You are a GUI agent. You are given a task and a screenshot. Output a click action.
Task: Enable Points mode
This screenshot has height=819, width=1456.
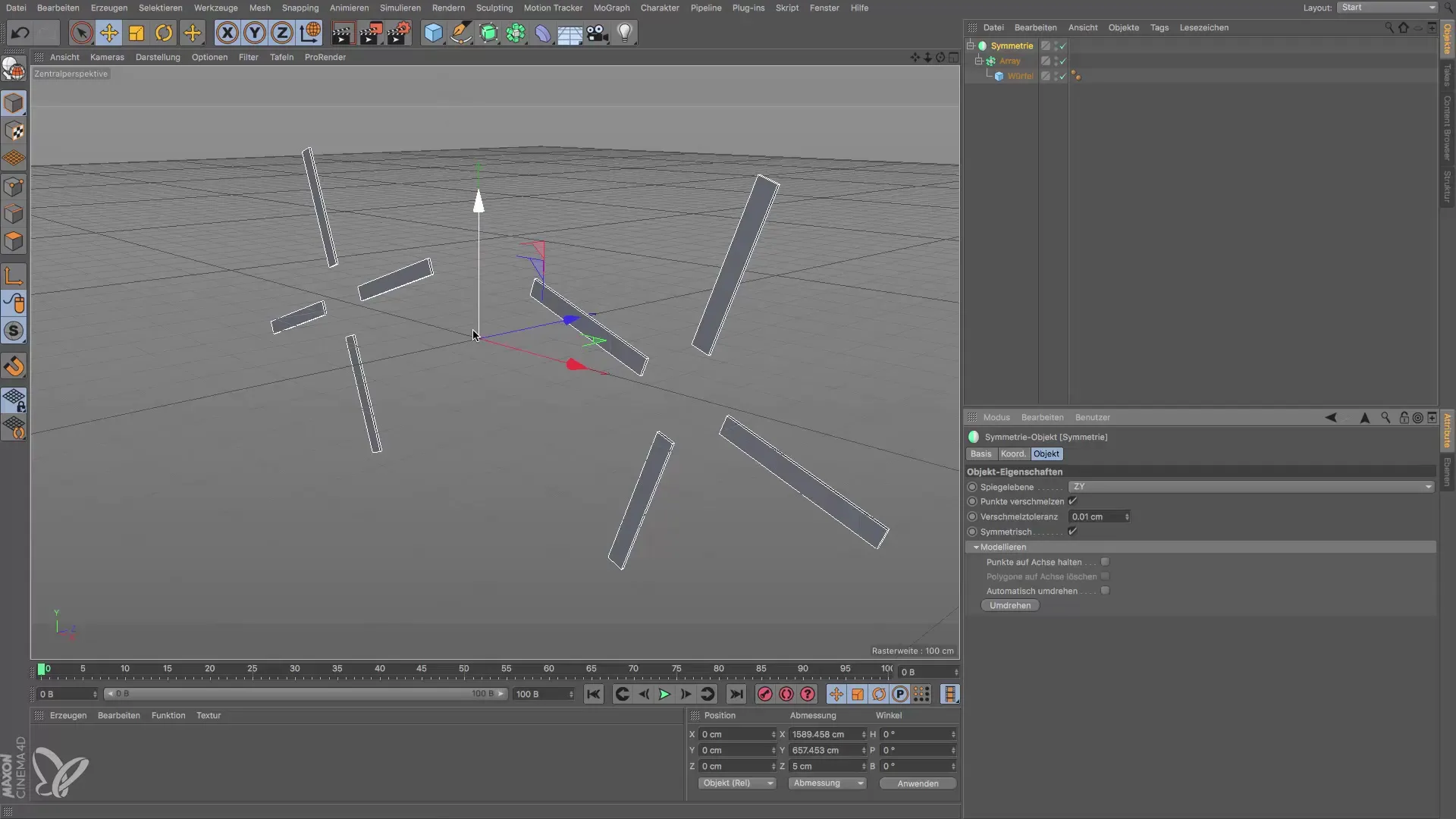[14, 187]
